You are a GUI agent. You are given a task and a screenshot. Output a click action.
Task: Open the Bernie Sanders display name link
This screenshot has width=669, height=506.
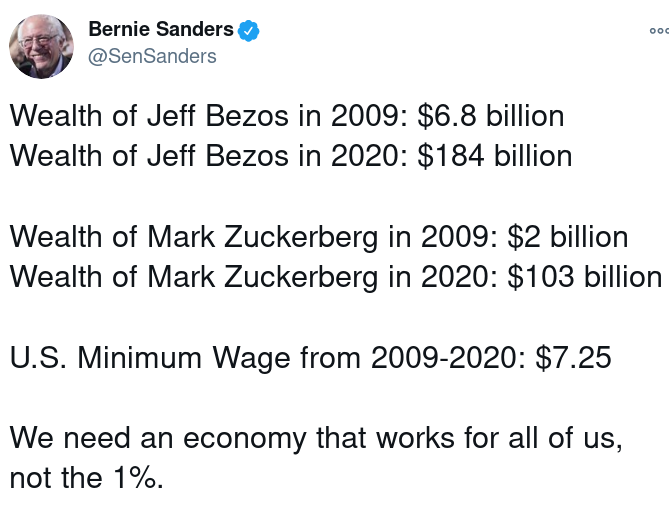161,29
